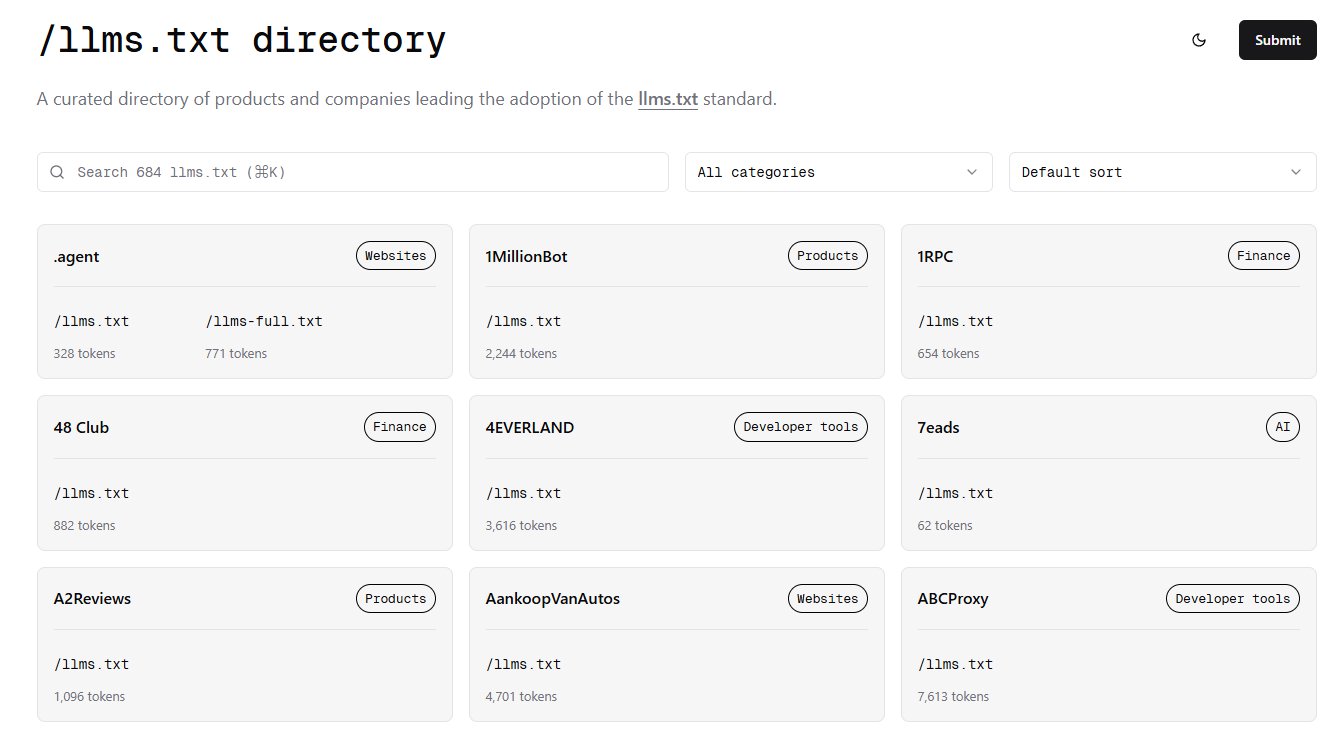
Task: Select the Finance badge on 1RPC card
Action: [x=1263, y=255]
